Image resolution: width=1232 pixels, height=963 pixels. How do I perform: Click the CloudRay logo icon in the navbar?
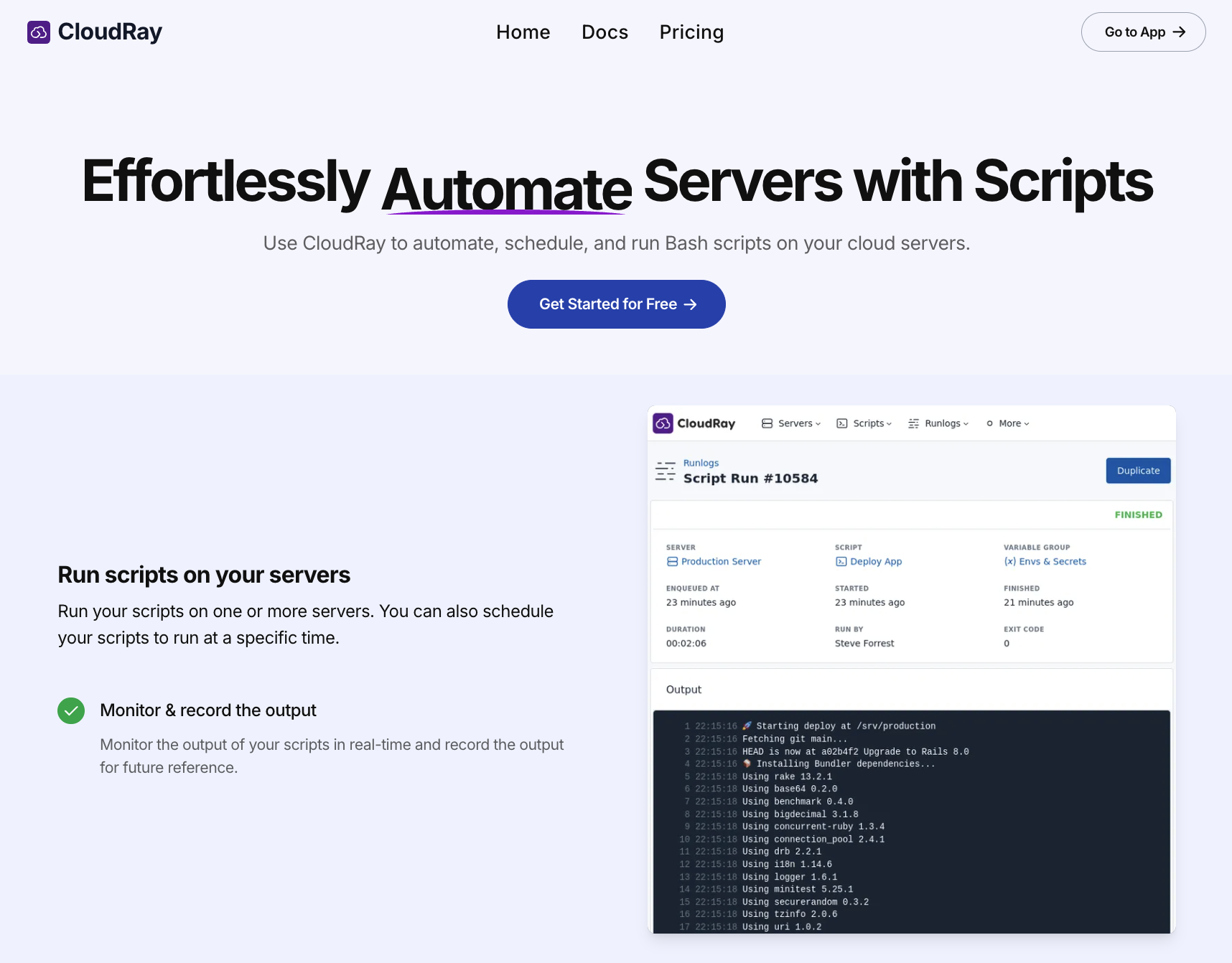39,32
